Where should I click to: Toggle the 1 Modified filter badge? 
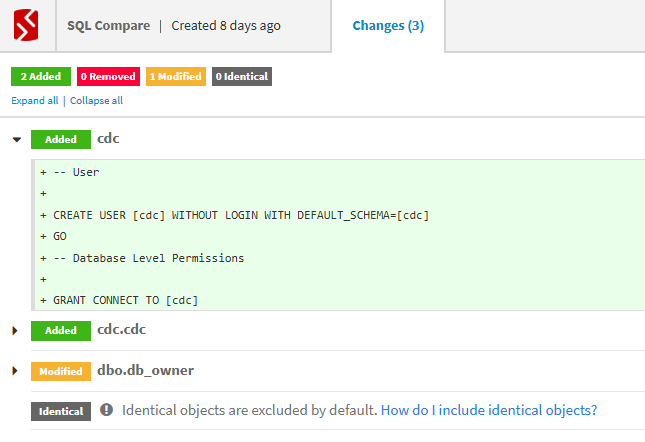coord(175,76)
